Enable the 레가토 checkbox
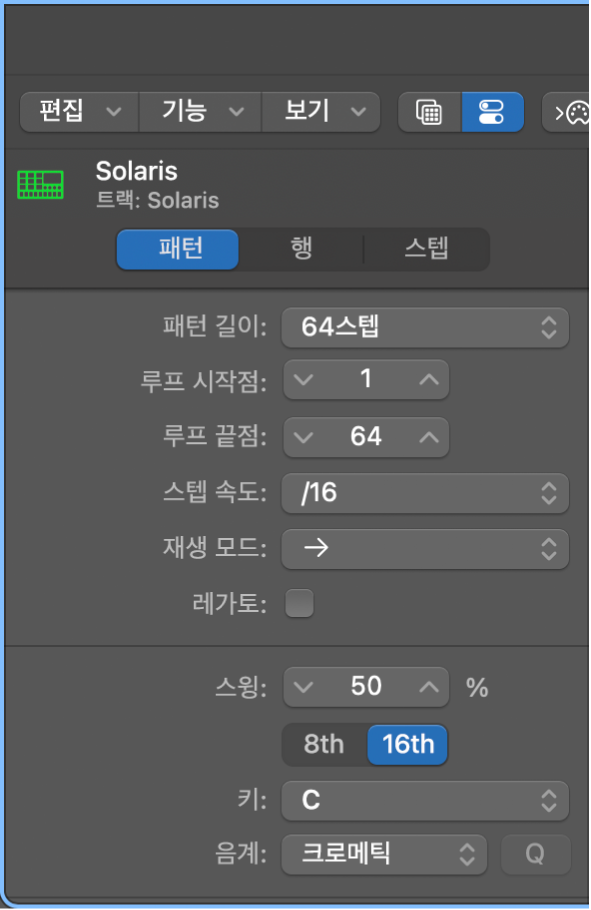 (299, 604)
